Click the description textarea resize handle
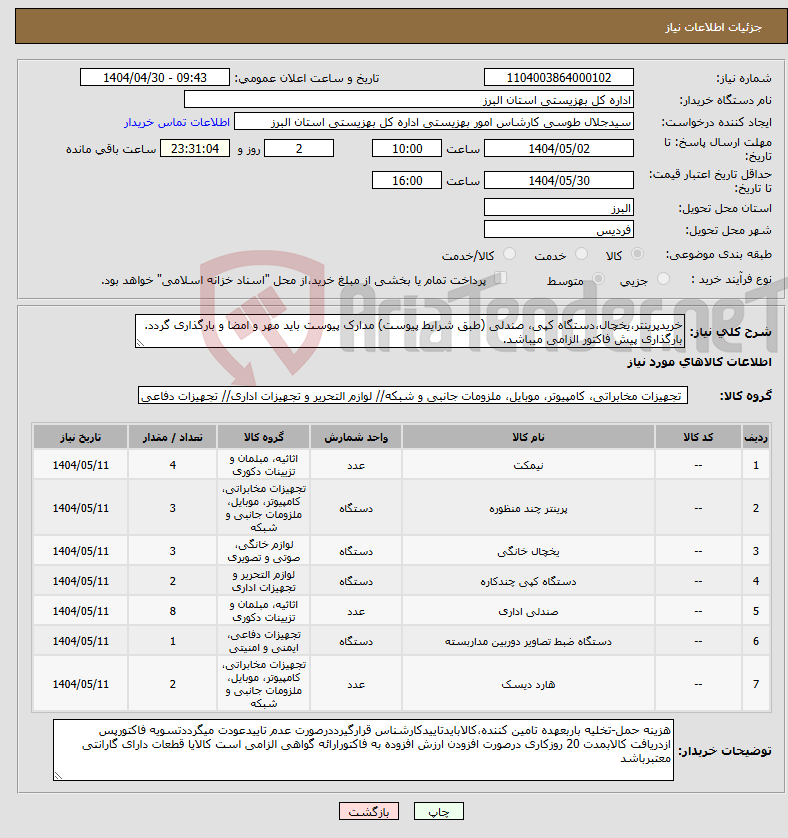The height and width of the screenshot is (838, 788). [x=140, y=343]
